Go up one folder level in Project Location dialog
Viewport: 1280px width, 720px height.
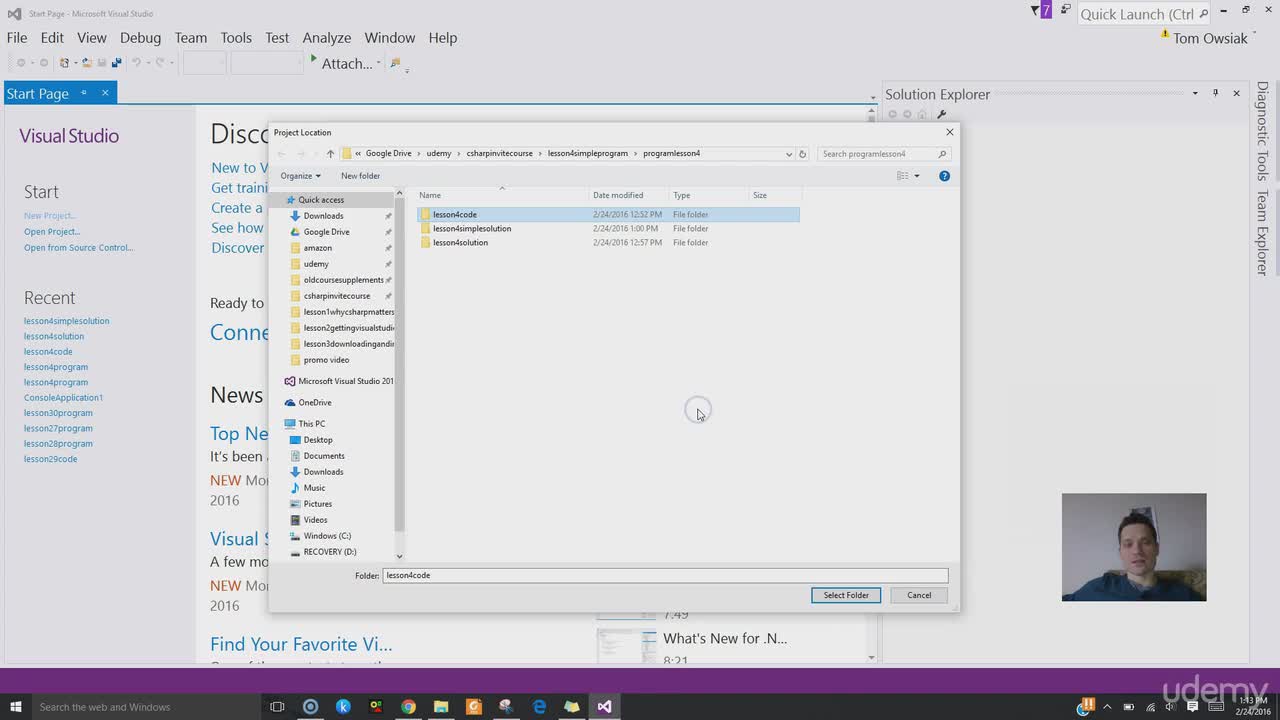pos(330,154)
